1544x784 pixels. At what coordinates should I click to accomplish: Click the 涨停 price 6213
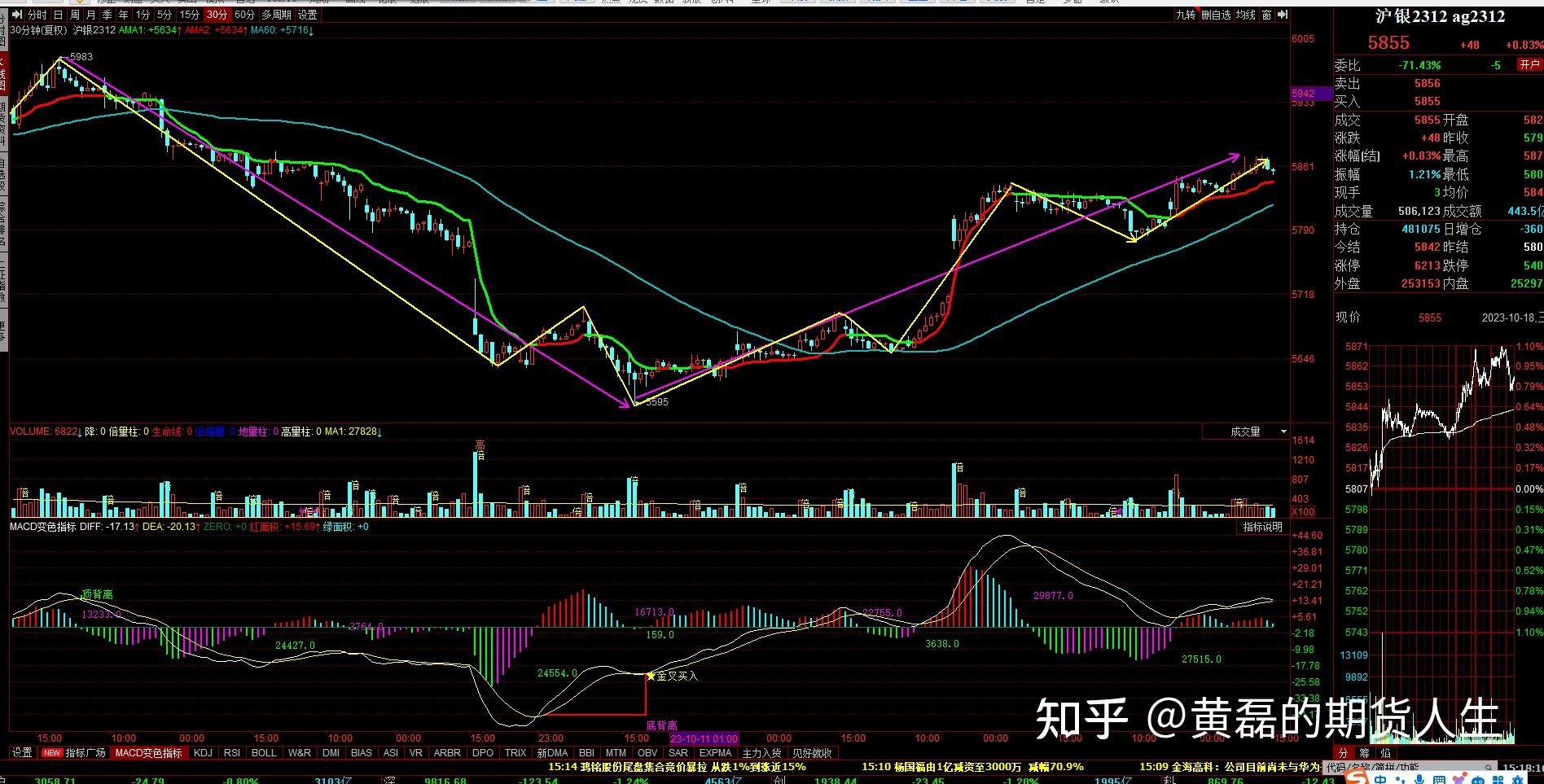coord(1427,265)
